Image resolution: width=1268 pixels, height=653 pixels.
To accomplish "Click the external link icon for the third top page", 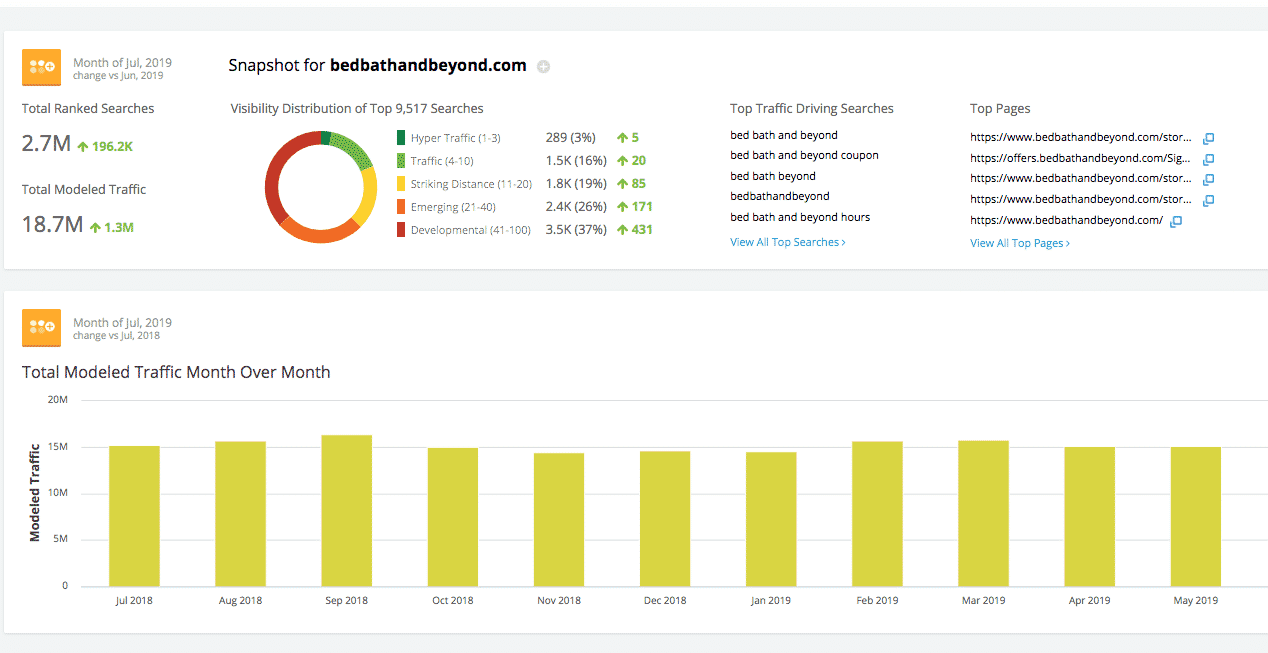I will pos(1208,180).
